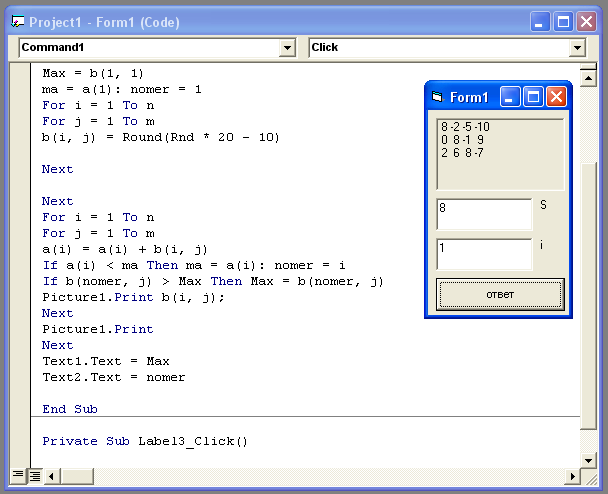The width and height of the screenshot is (608, 494).
Task: Select the Command1 object combo box
Action: coord(157,48)
